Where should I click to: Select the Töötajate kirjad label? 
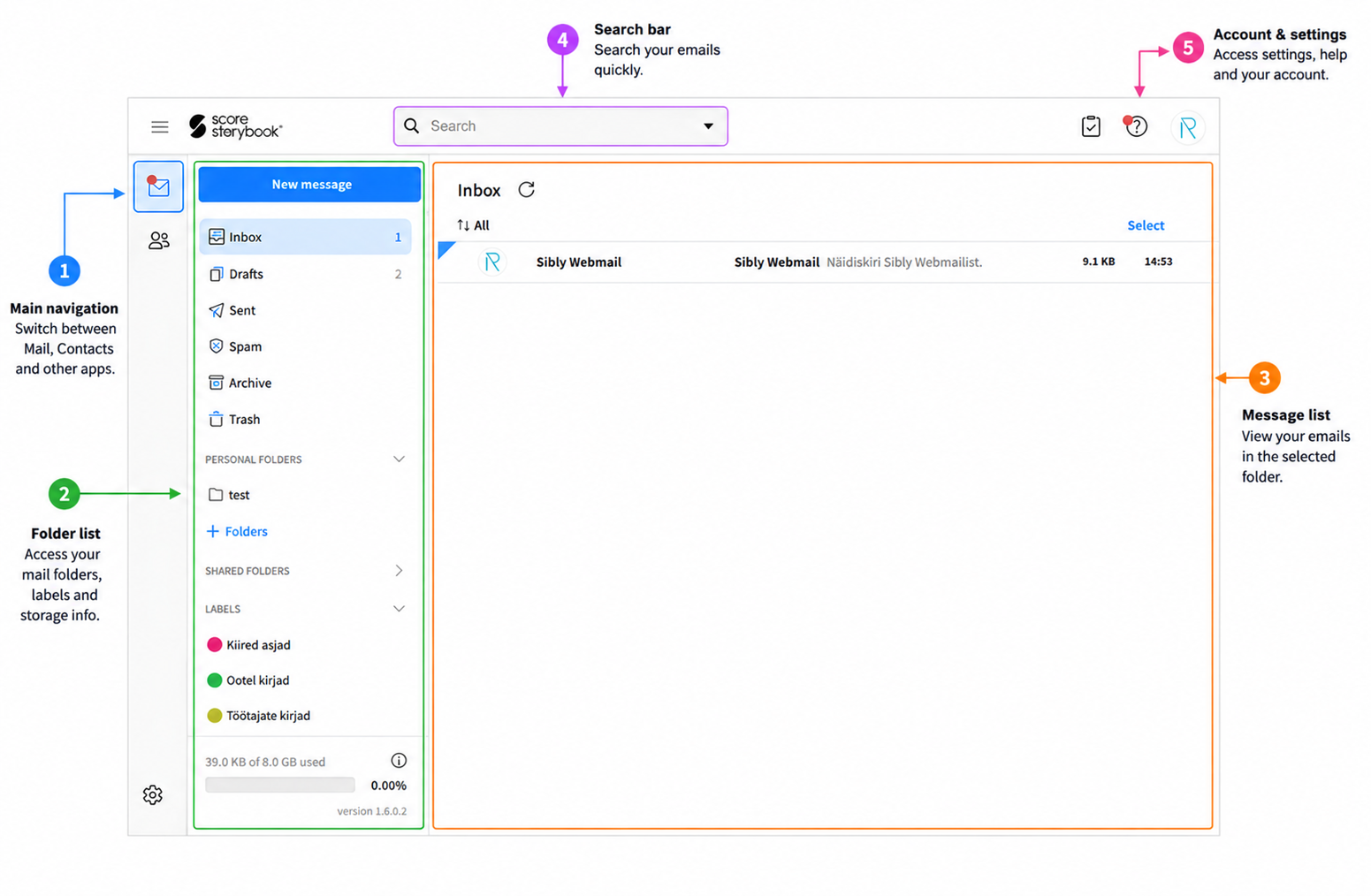point(258,716)
